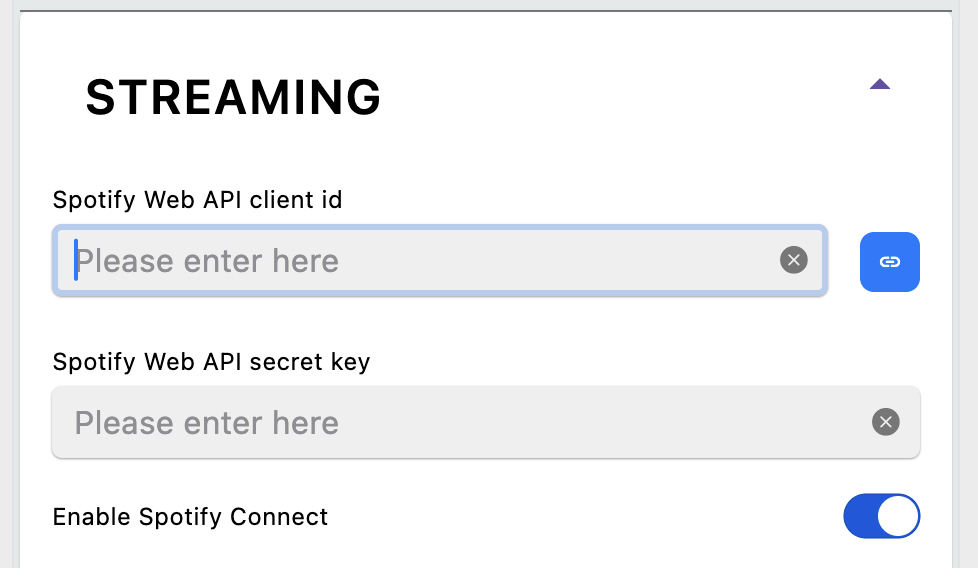978x568 pixels.
Task: Click the "Spotify Web API client id" label
Action: [x=197, y=200]
